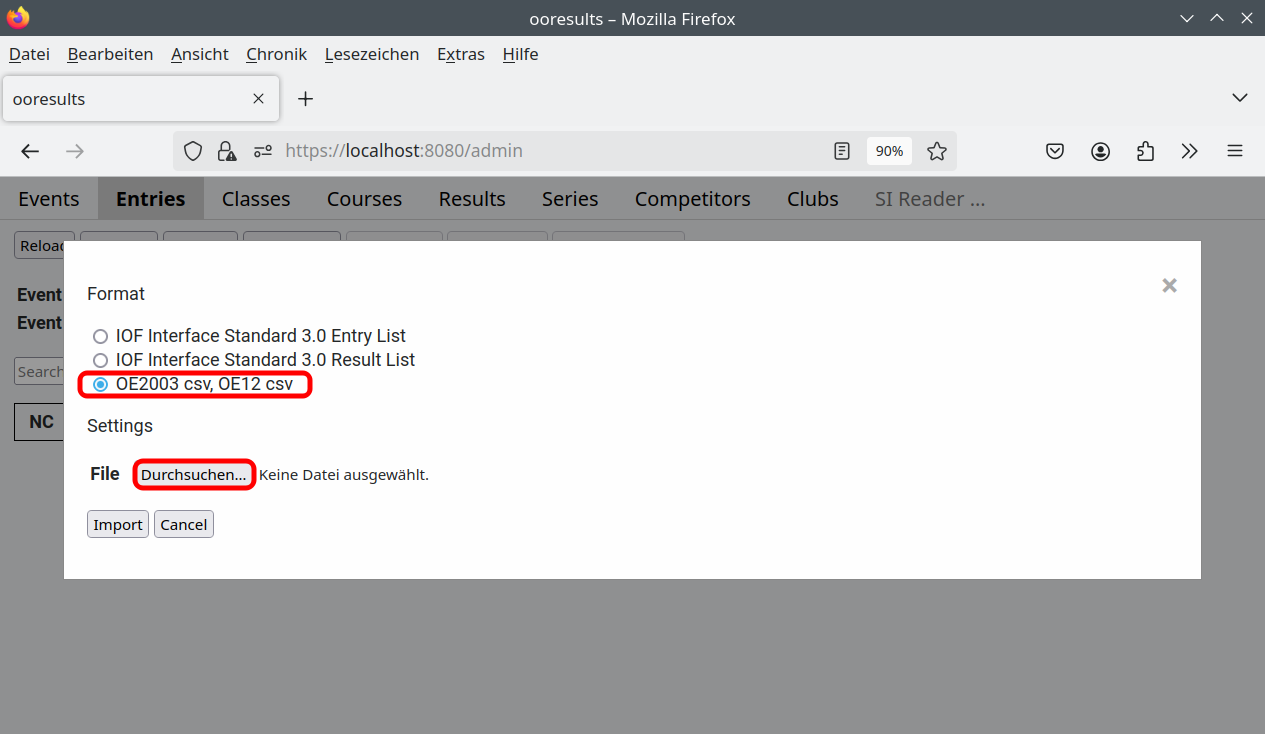Image resolution: width=1265 pixels, height=734 pixels.
Task: Click the tracking protection shield icon
Action: [193, 151]
